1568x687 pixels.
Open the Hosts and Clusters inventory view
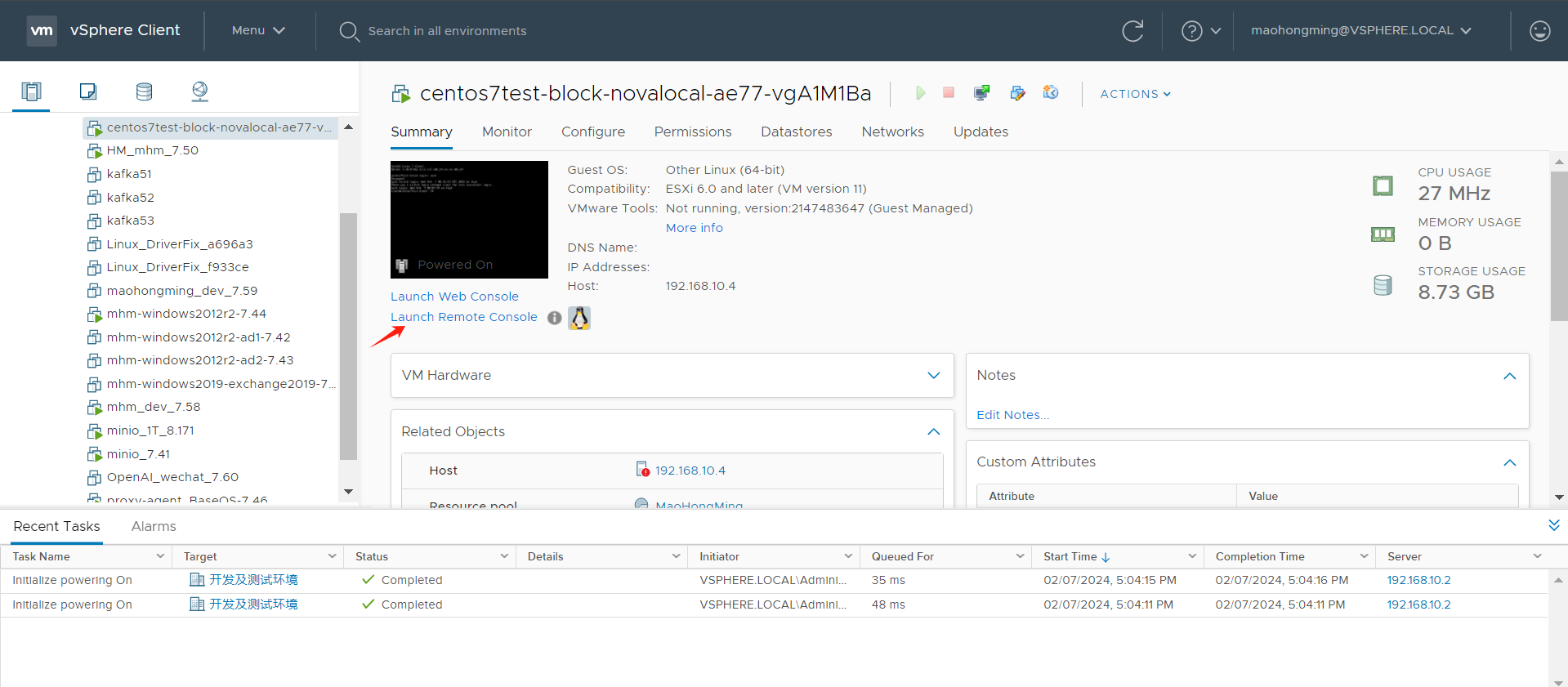pos(31,91)
